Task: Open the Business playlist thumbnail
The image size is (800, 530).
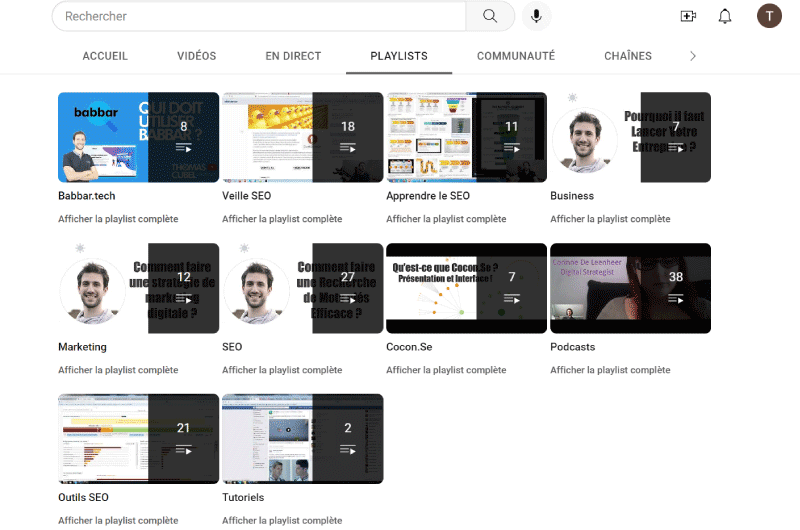Action: [631, 137]
